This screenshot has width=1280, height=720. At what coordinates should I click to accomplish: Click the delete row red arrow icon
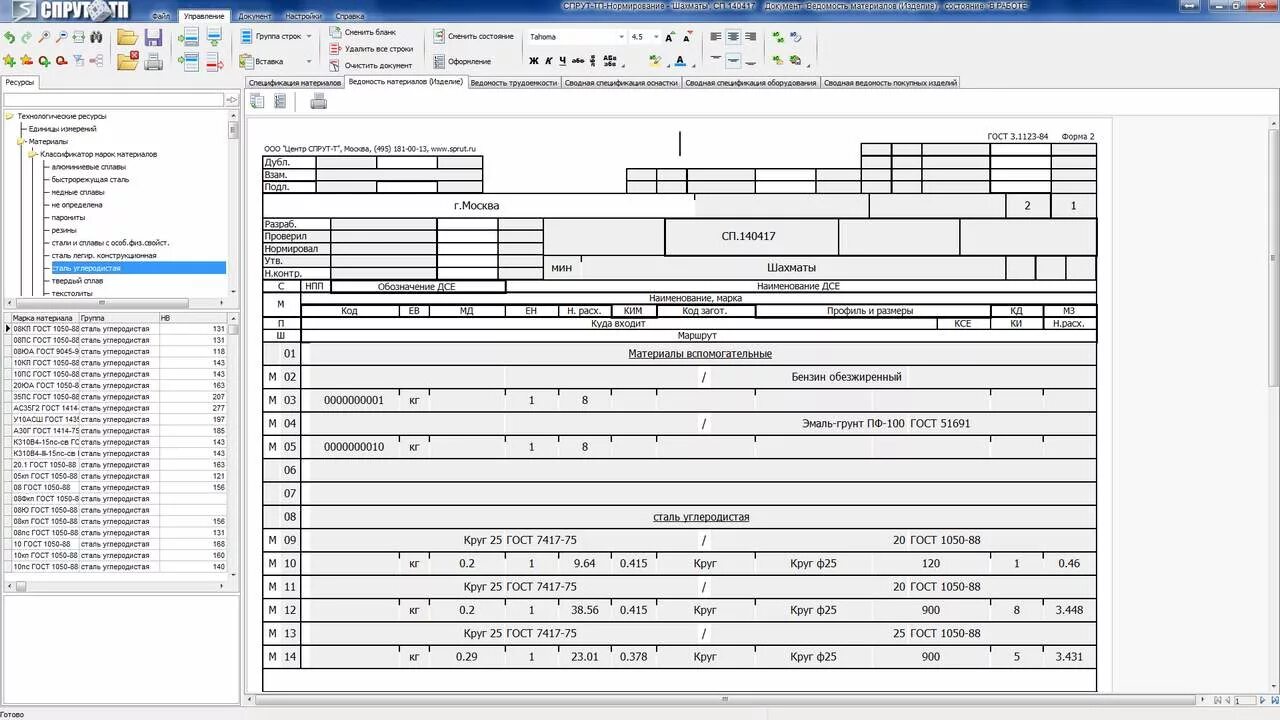click(x=214, y=62)
